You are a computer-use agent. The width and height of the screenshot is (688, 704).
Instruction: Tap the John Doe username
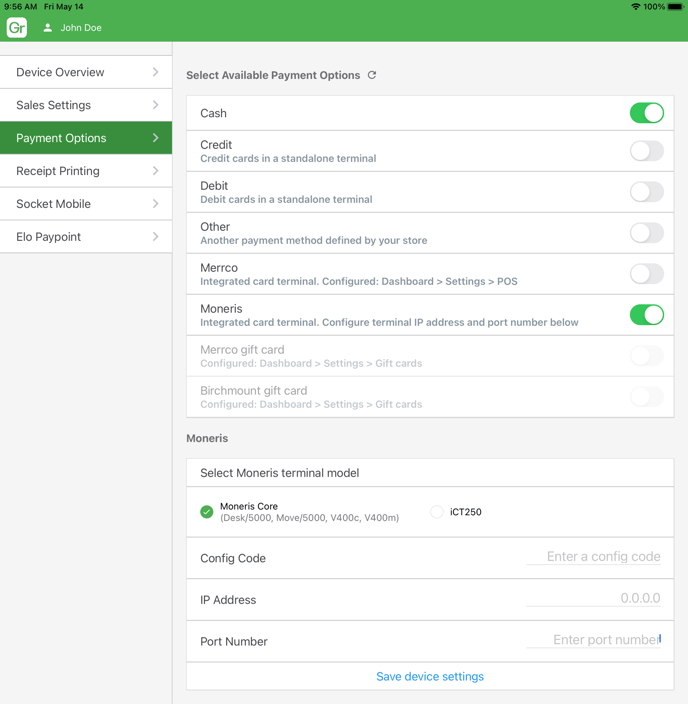[81, 28]
